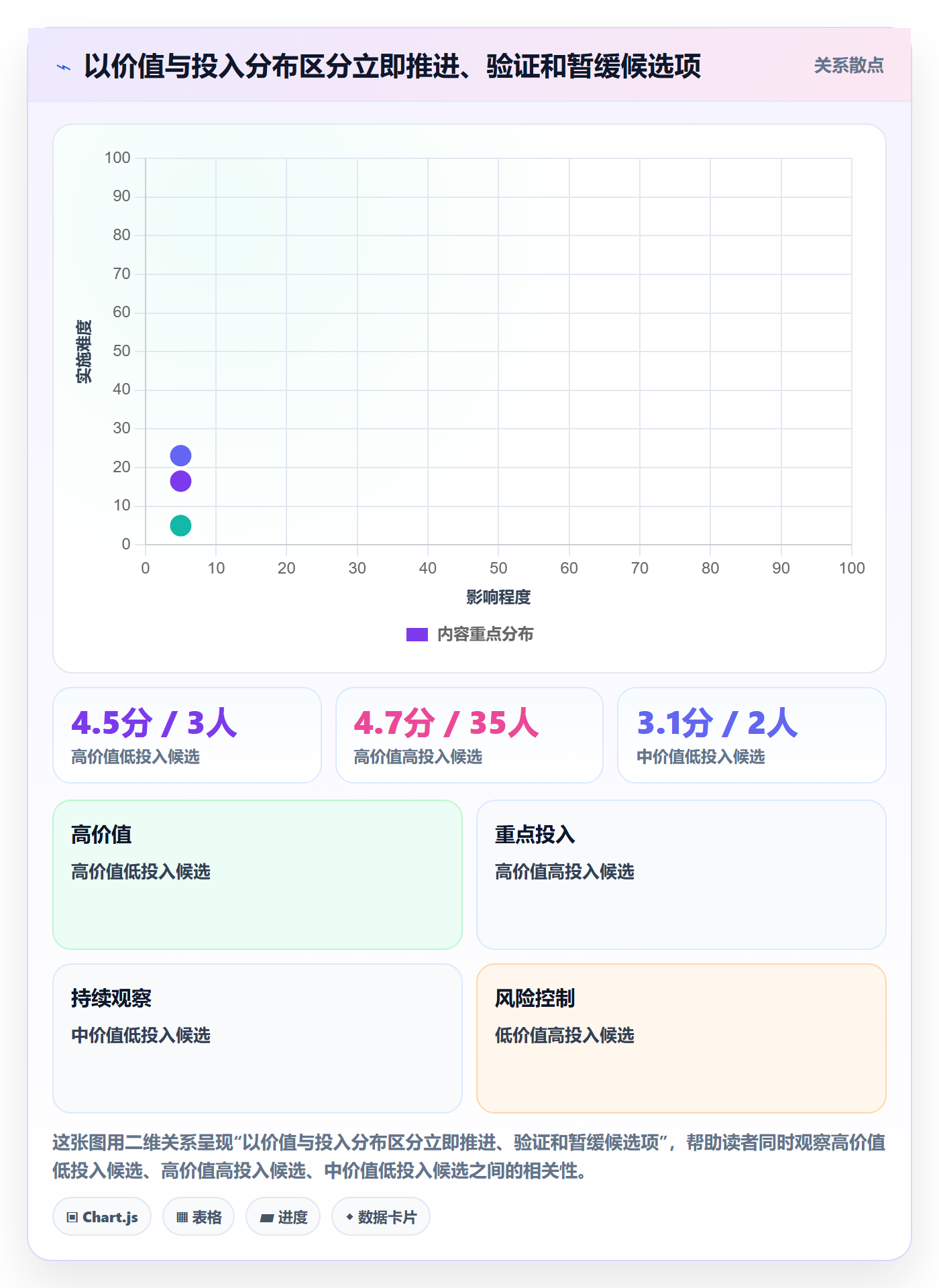Click the 中价值低投入候选 text in 持续观察 card

tap(141, 1035)
